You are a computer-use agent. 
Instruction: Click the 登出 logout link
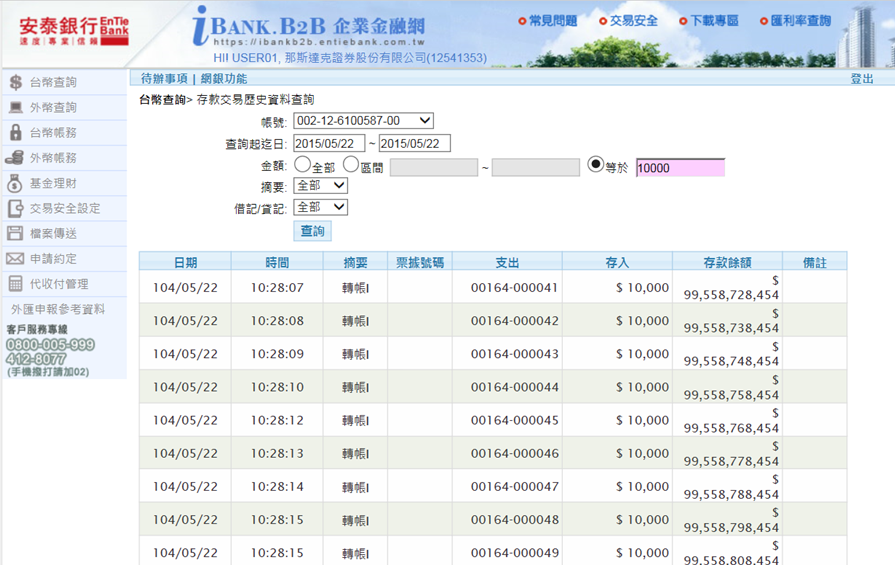click(x=862, y=79)
